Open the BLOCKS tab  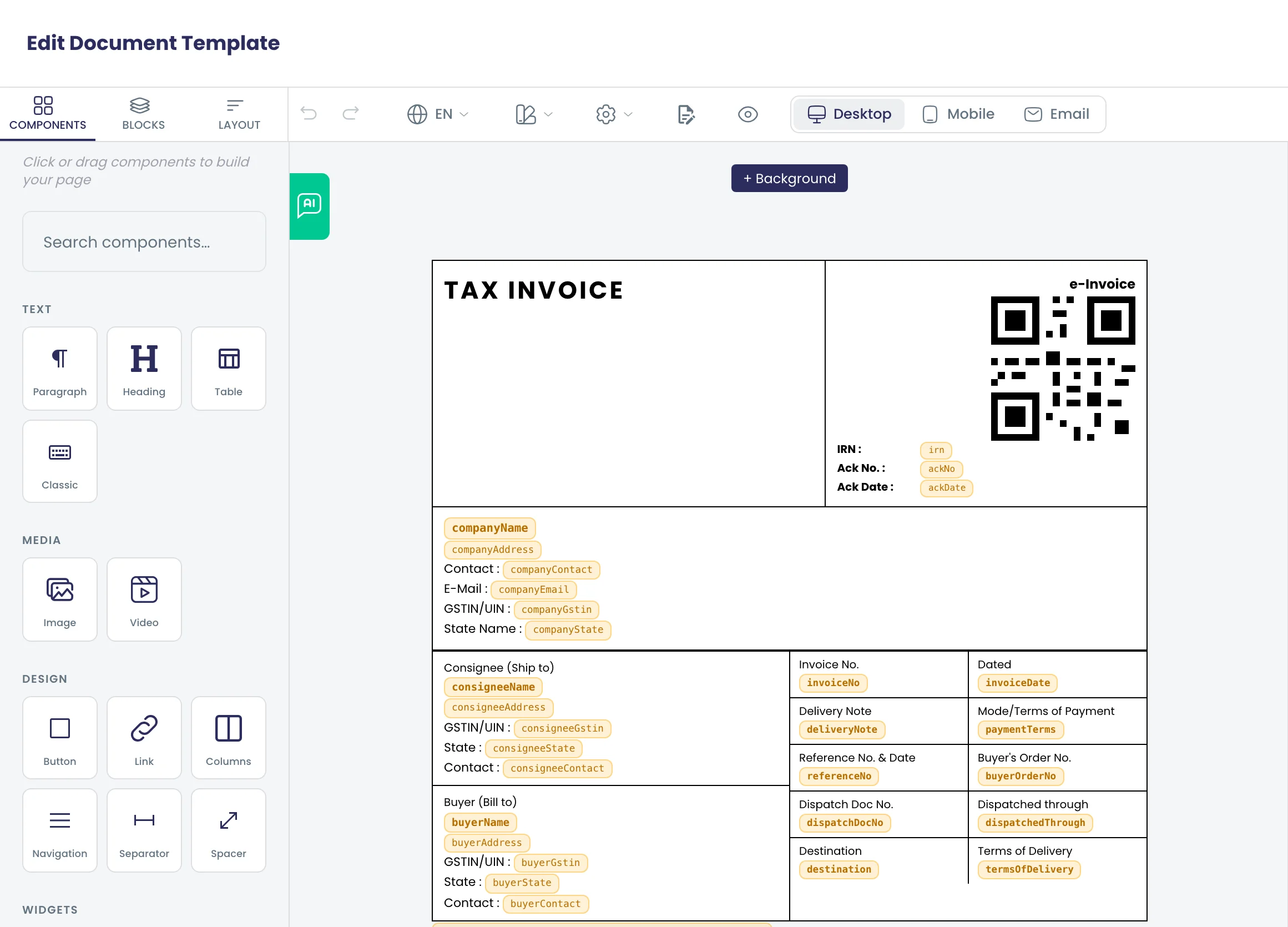(143, 114)
